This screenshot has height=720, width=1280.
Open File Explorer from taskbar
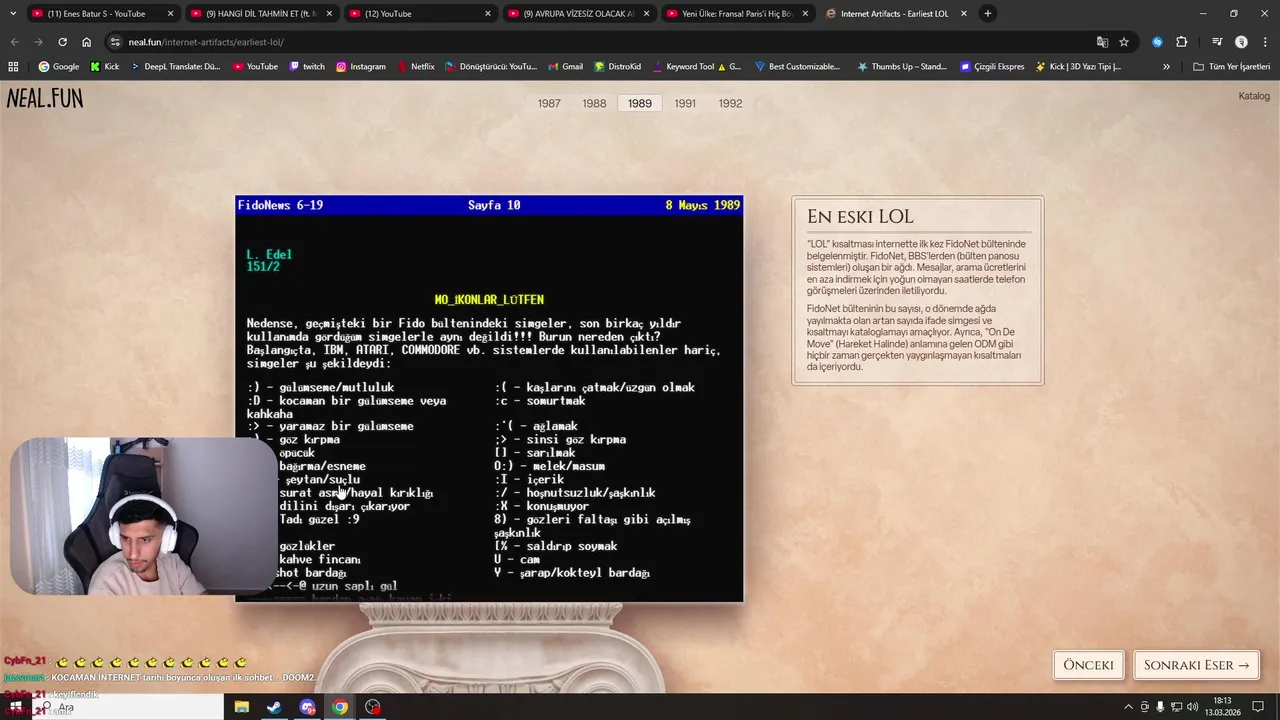click(241, 707)
